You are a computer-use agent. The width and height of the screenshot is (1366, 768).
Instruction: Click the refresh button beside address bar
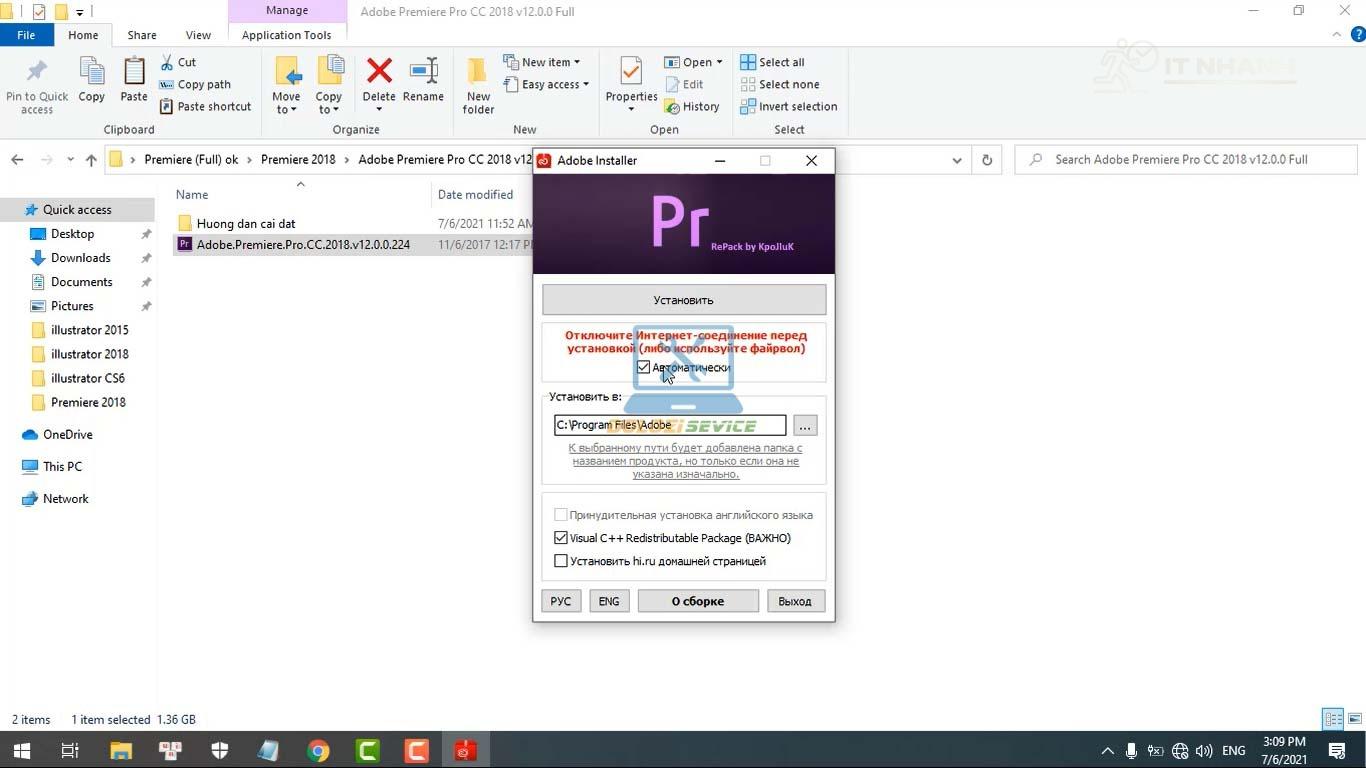pos(987,160)
